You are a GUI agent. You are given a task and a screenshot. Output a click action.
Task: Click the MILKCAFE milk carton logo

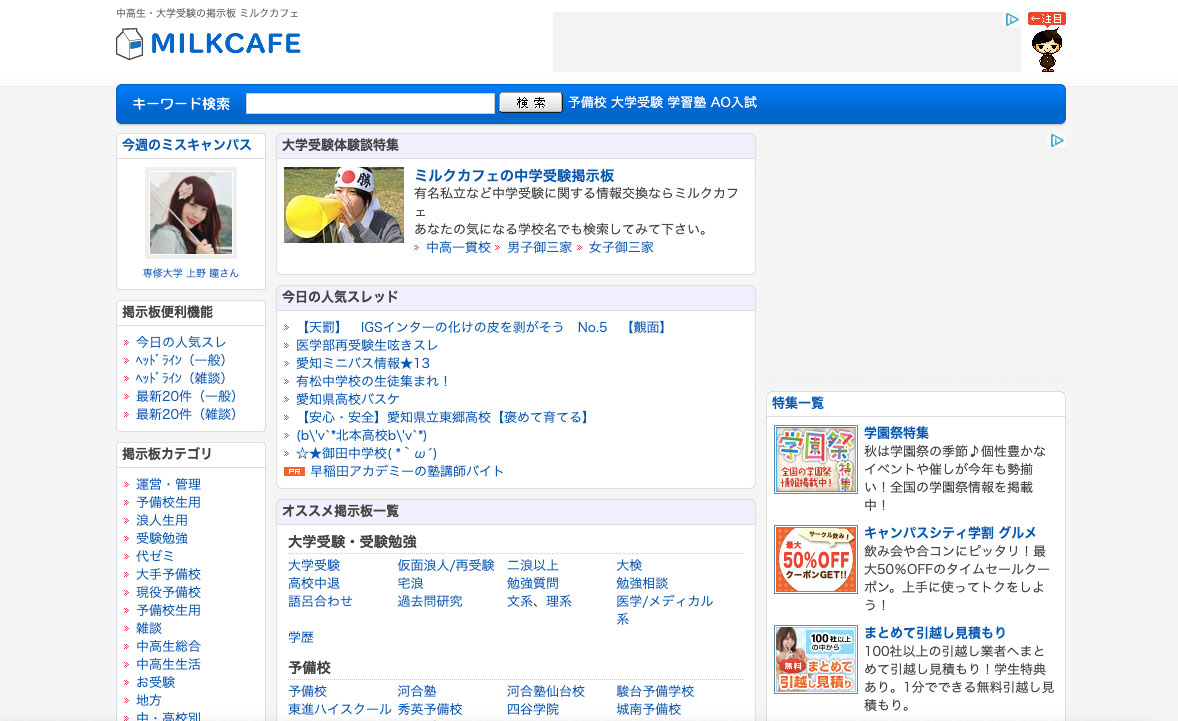click(208, 44)
